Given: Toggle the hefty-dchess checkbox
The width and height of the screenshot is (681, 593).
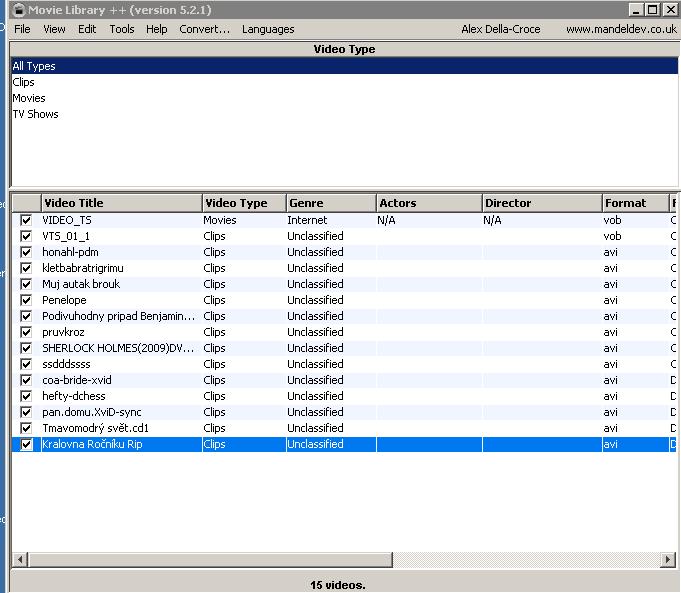Looking at the screenshot, I should pyautogui.click(x=26, y=396).
